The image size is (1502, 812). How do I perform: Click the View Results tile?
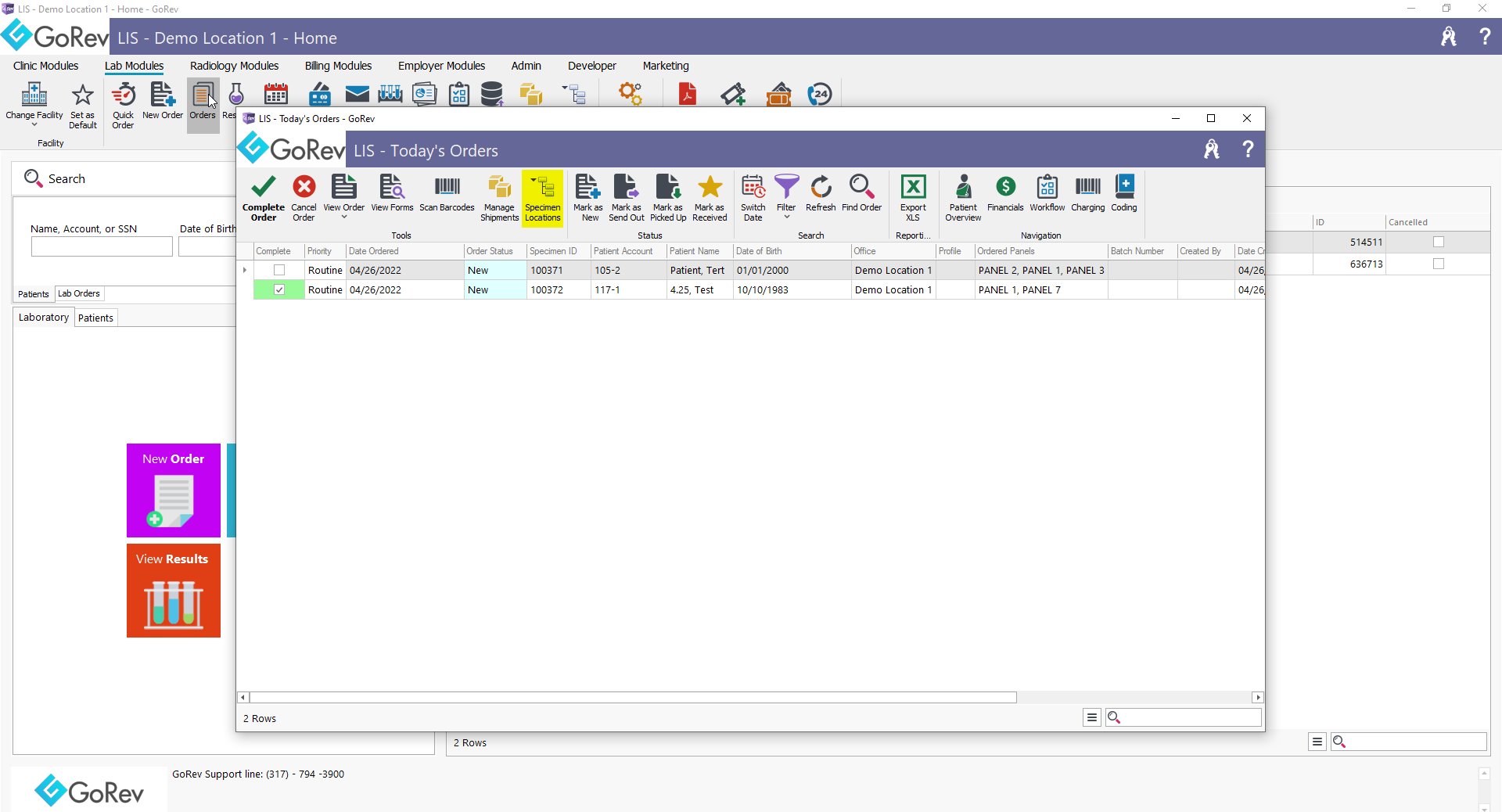point(174,591)
